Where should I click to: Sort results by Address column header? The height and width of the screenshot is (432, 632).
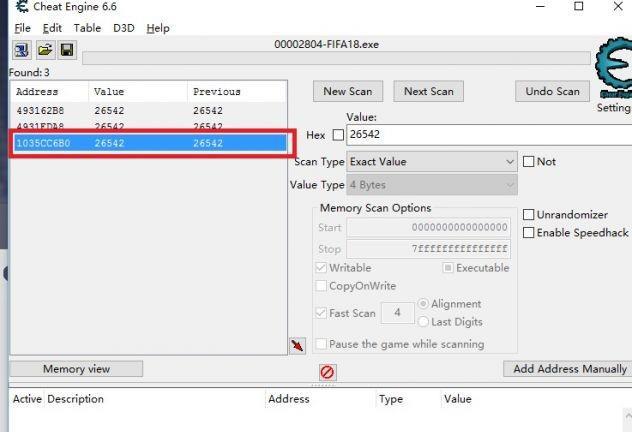pos(49,92)
